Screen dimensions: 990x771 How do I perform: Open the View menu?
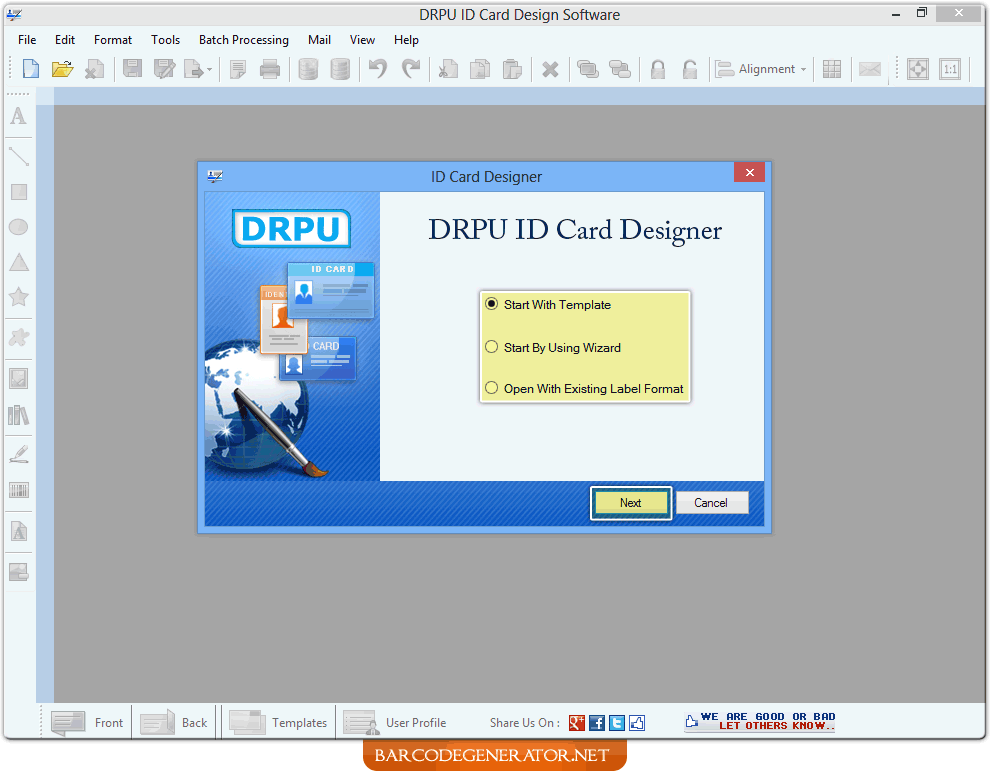coord(362,40)
